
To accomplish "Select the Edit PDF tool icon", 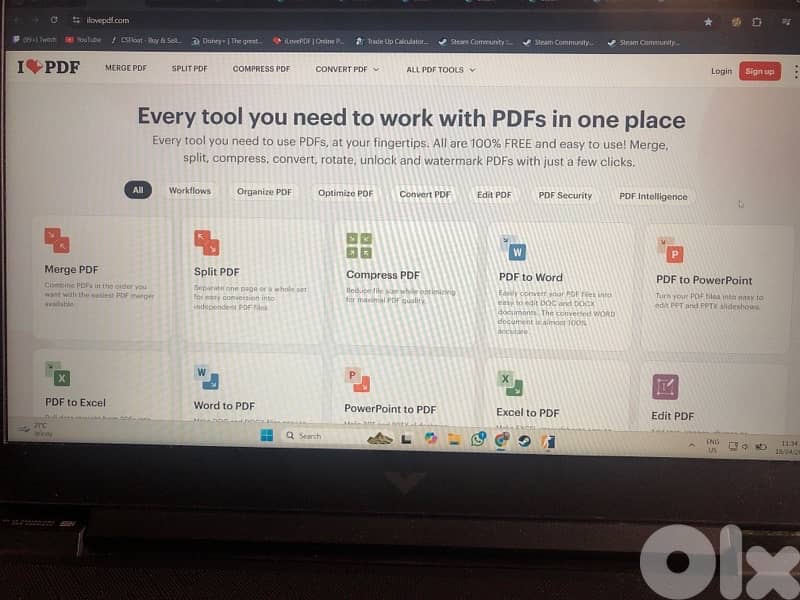I will coord(665,387).
